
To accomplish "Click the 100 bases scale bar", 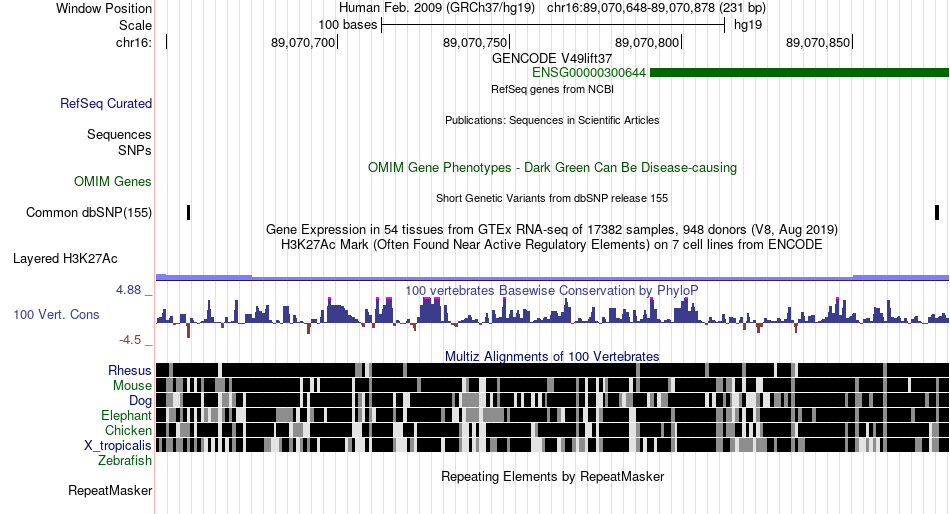I will pos(553,25).
